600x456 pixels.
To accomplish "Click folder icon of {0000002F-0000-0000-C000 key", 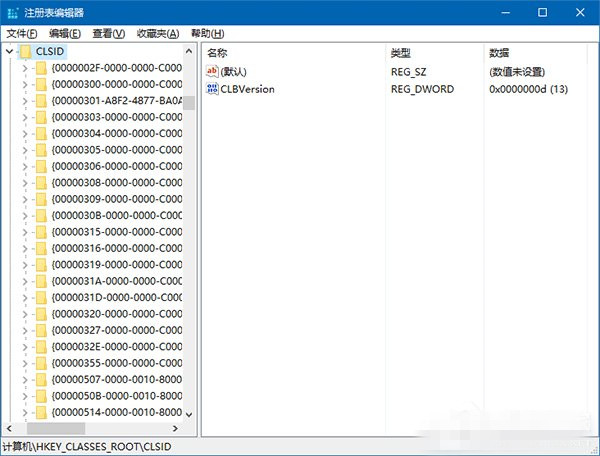I will click(x=41, y=68).
